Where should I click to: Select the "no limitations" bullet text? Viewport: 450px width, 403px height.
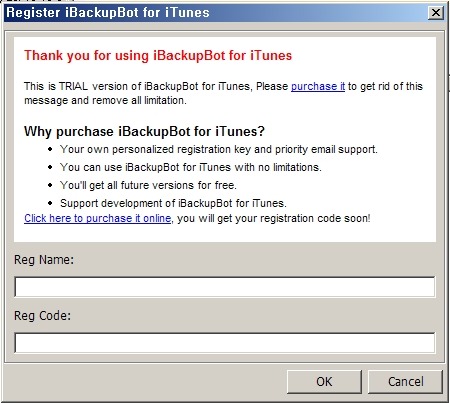[191, 167]
